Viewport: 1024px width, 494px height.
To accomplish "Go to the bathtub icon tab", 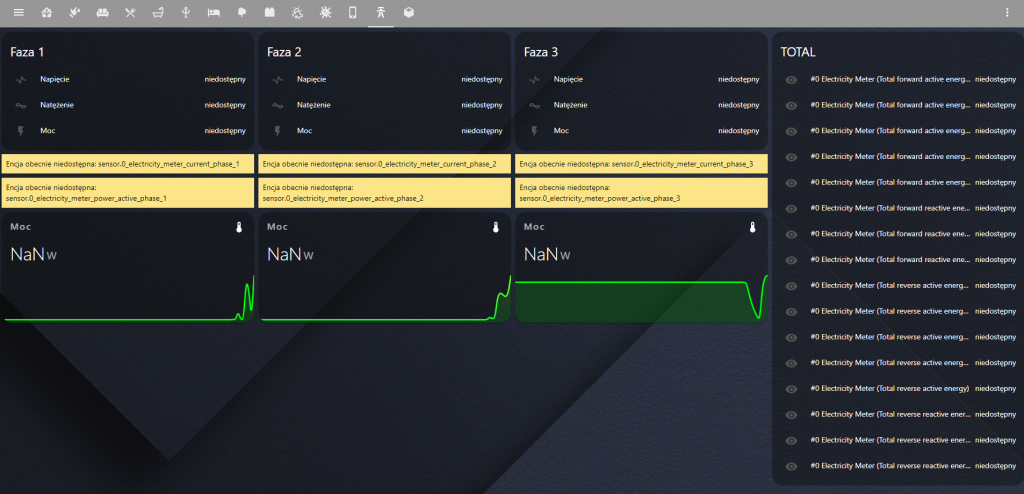I will [157, 13].
